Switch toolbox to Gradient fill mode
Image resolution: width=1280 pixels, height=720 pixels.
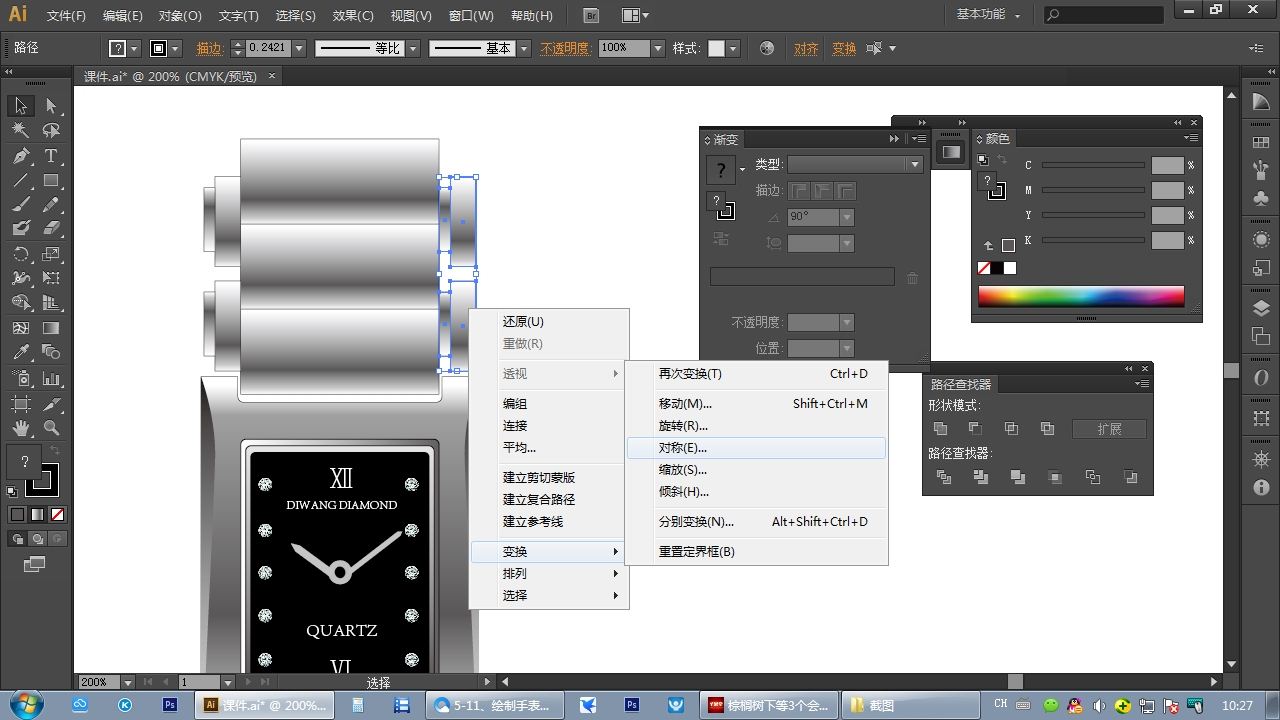point(37,515)
